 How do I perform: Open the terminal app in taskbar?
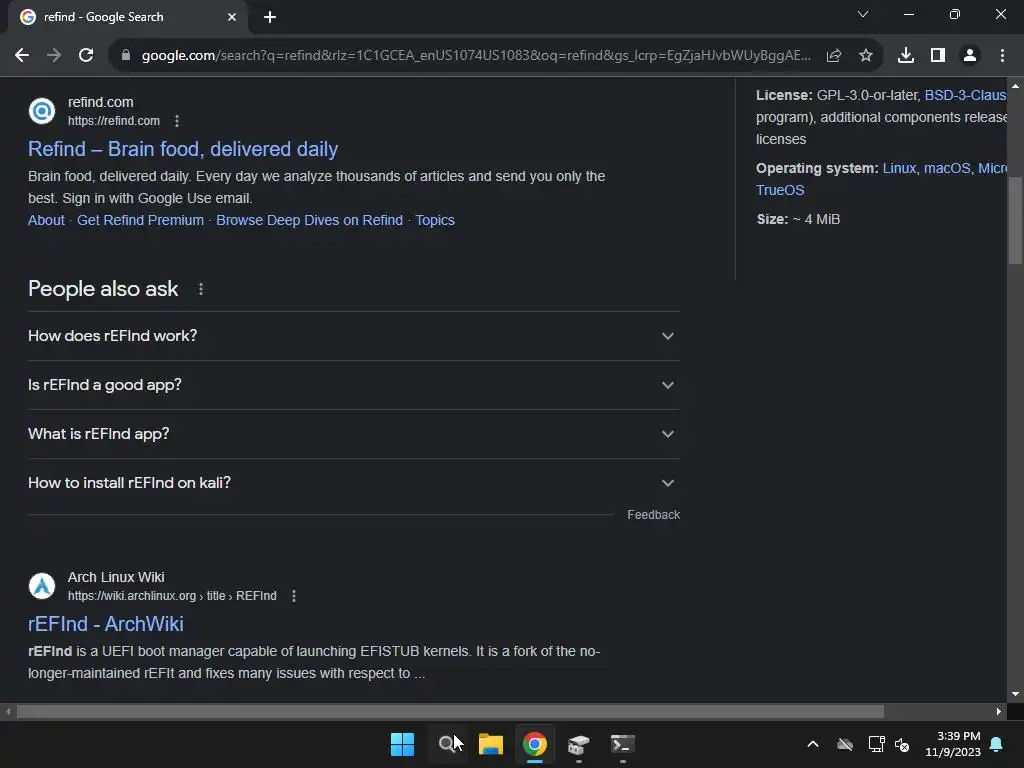click(622, 744)
